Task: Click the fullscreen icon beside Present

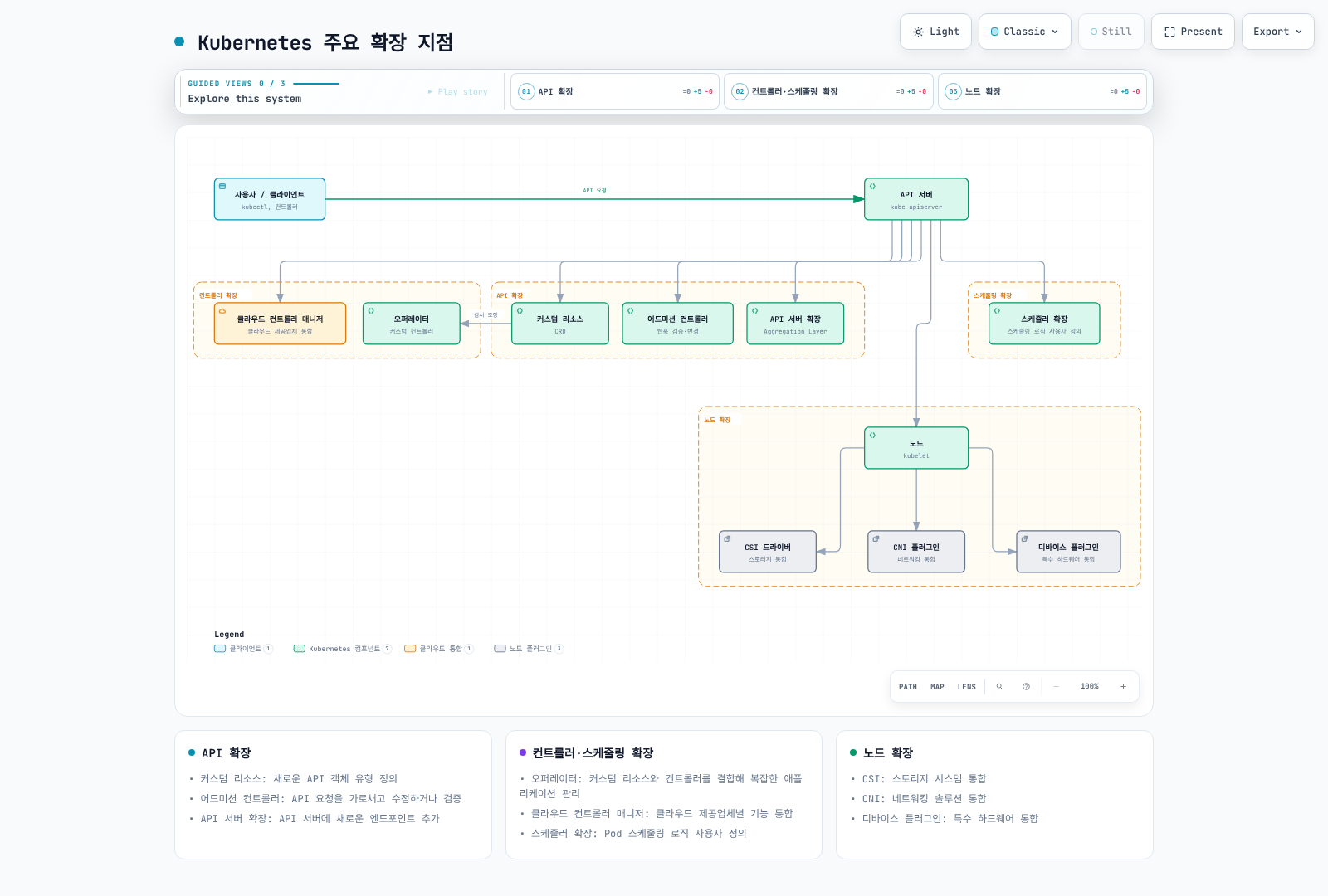Action: (x=1169, y=32)
